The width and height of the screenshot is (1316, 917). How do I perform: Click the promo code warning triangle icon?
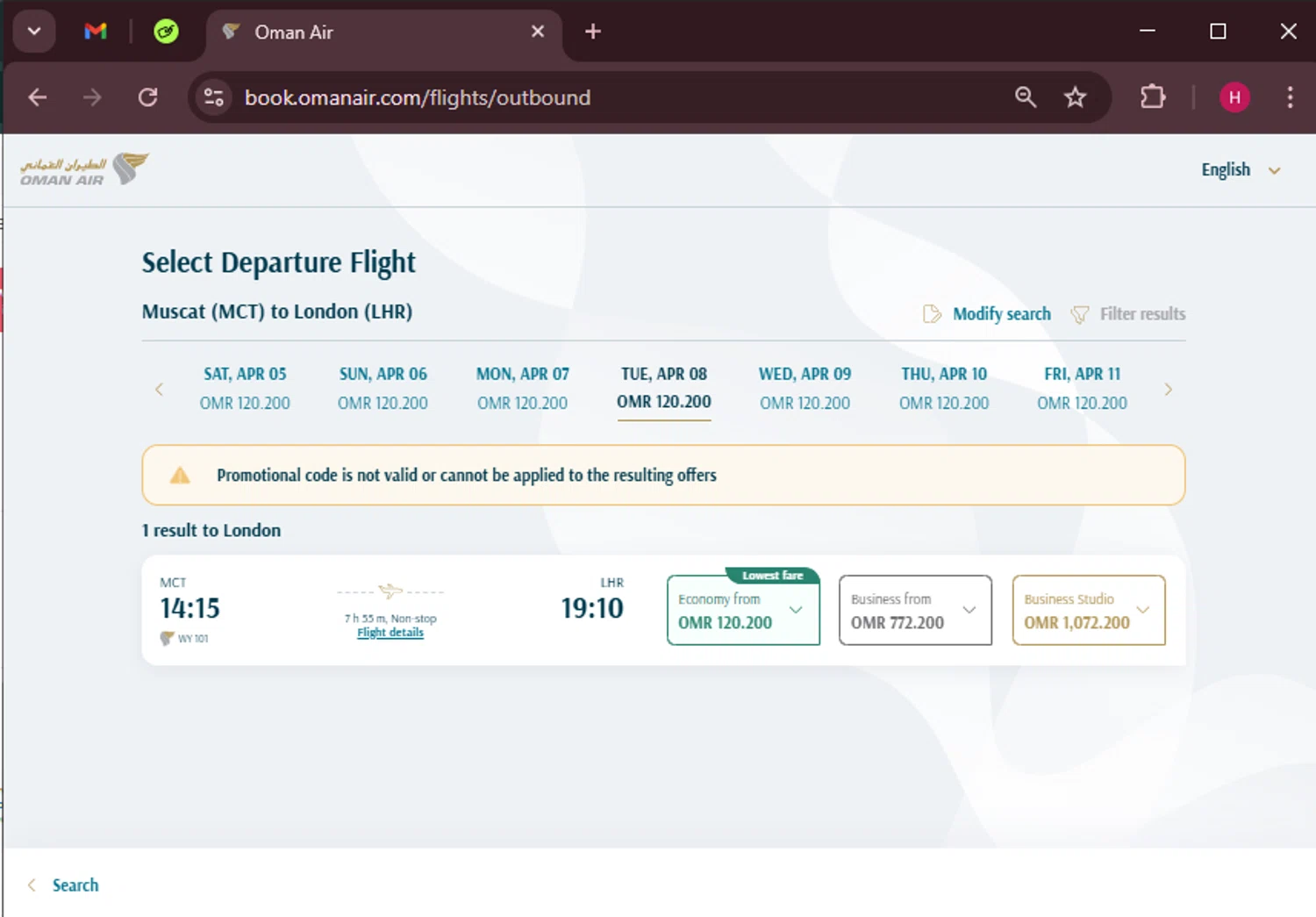(180, 476)
